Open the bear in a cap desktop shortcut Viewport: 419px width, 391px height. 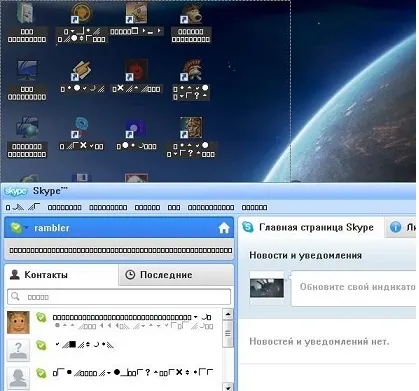click(191, 14)
